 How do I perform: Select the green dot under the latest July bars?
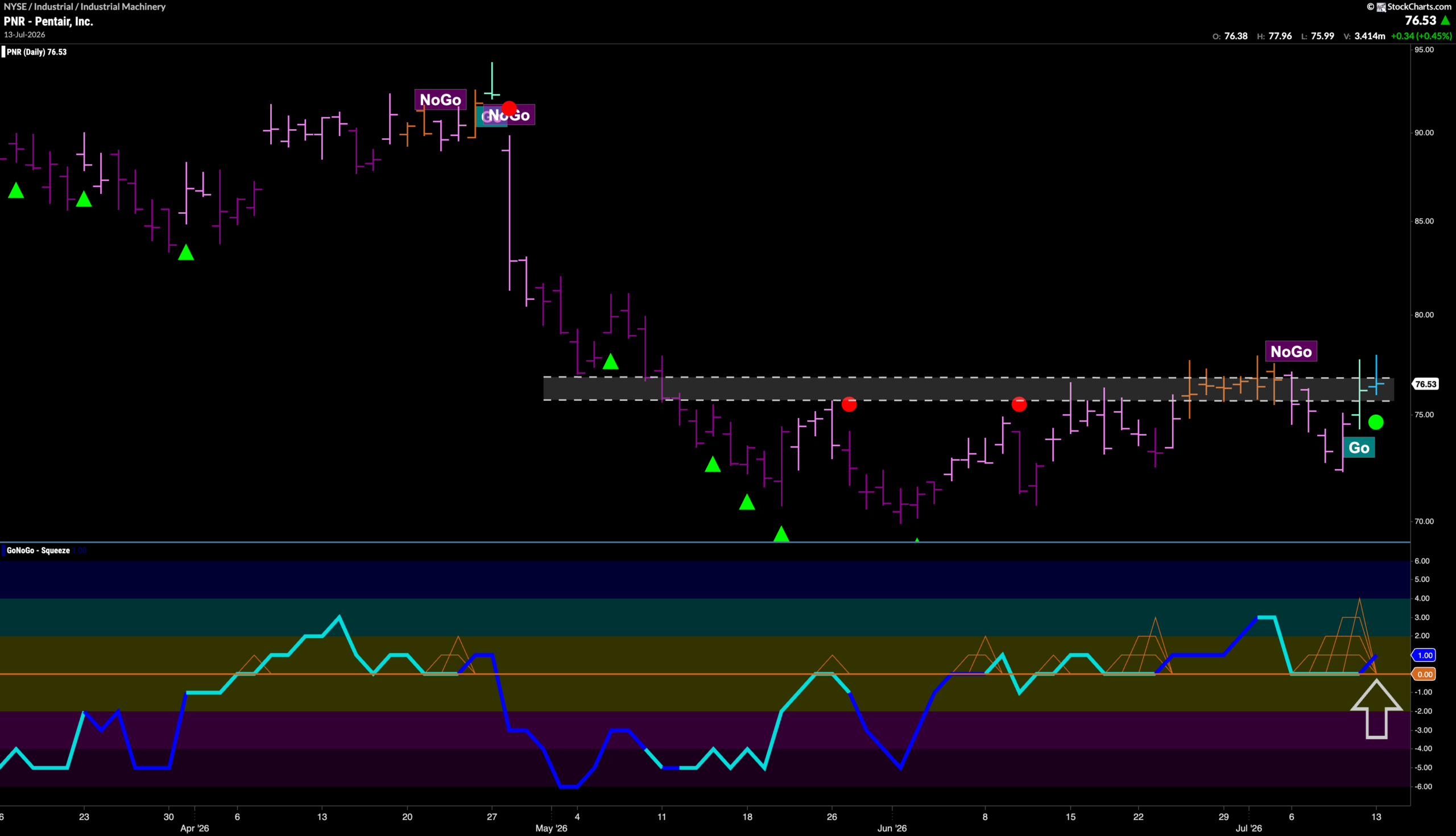(1376, 423)
